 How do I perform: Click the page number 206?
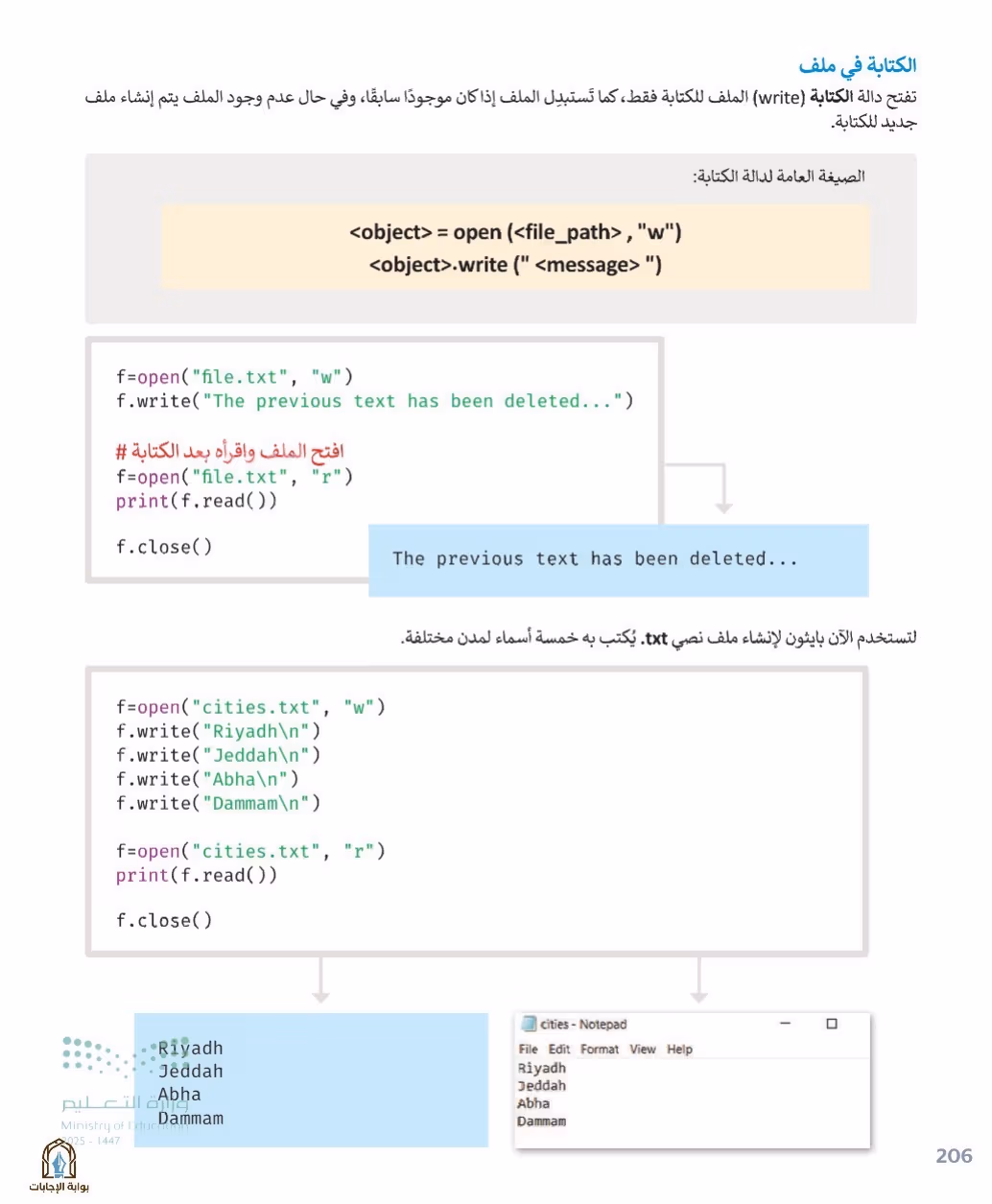954,1156
